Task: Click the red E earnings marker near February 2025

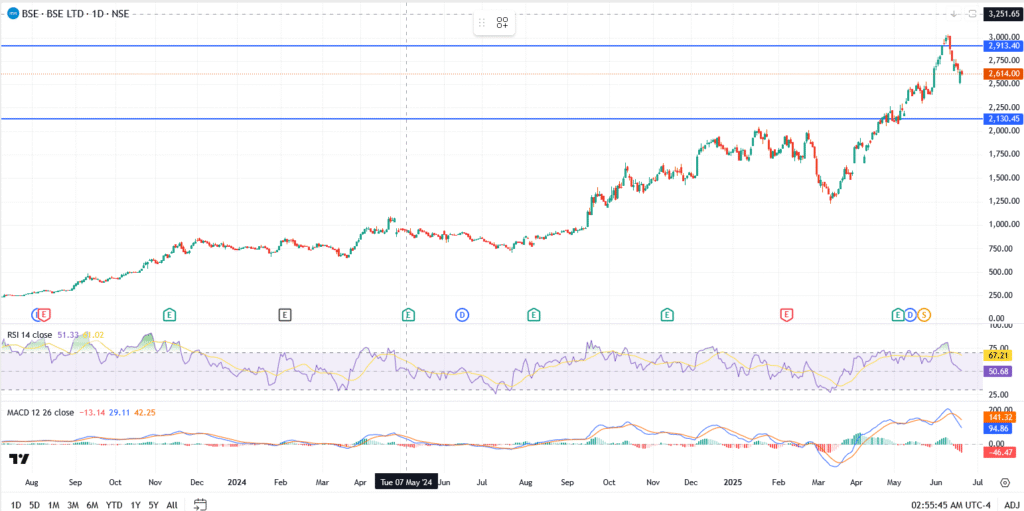Action: 787,315
